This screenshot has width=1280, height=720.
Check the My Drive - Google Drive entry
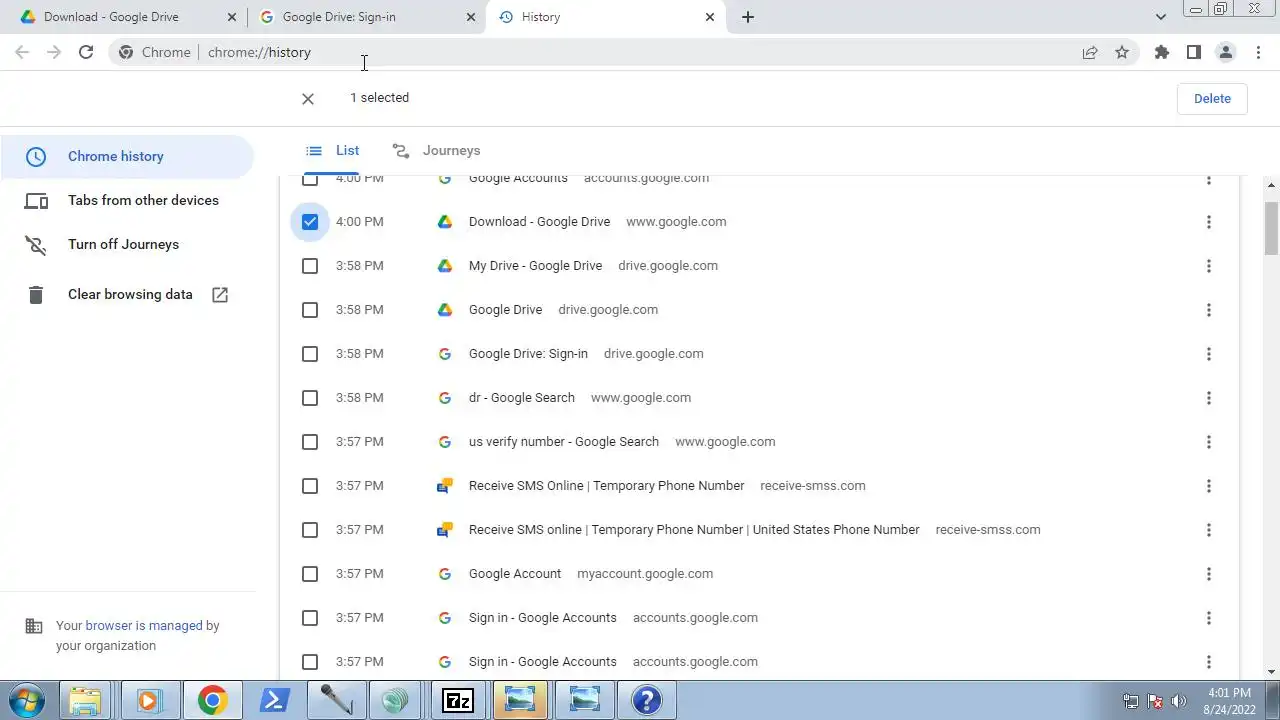click(310, 266)
